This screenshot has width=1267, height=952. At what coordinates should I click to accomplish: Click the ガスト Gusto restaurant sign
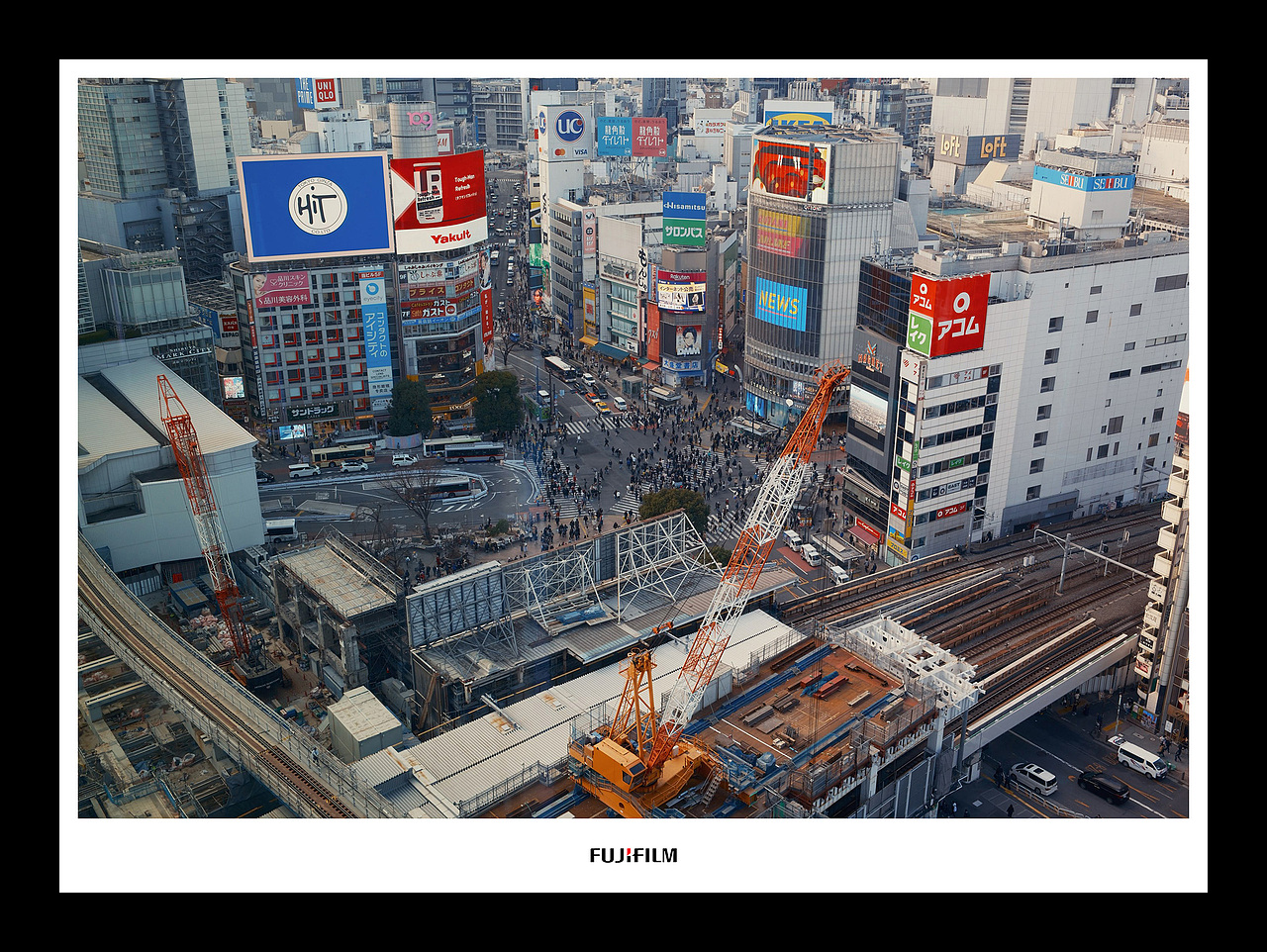432,314
